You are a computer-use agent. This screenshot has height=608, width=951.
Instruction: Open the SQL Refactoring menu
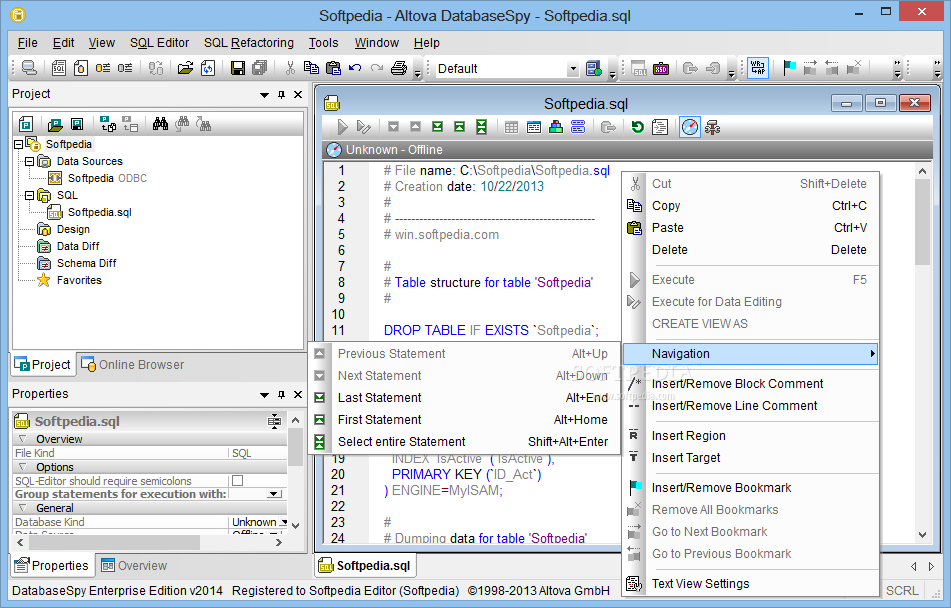click(249, 42)
